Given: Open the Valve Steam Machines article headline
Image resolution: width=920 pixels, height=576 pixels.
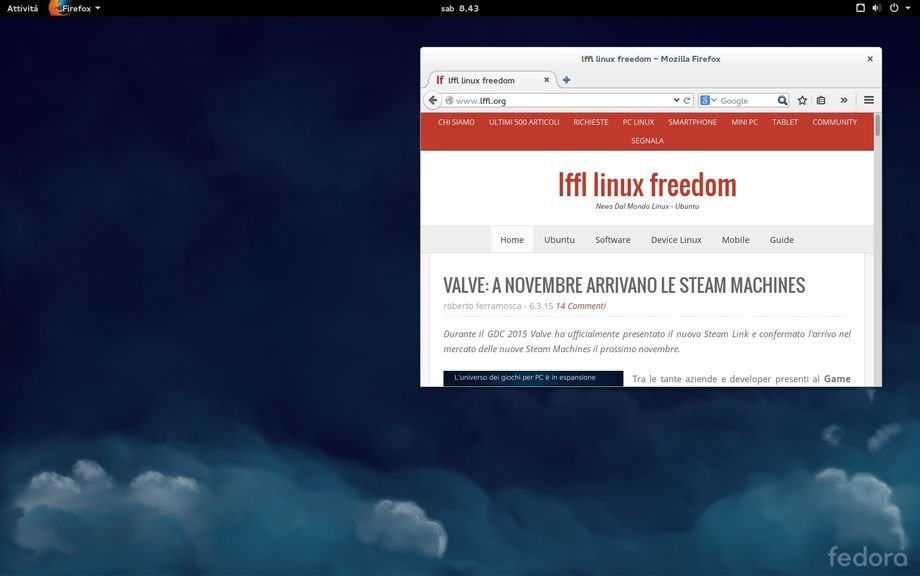Looking at the screenshot, I should [x=624, y=285].
